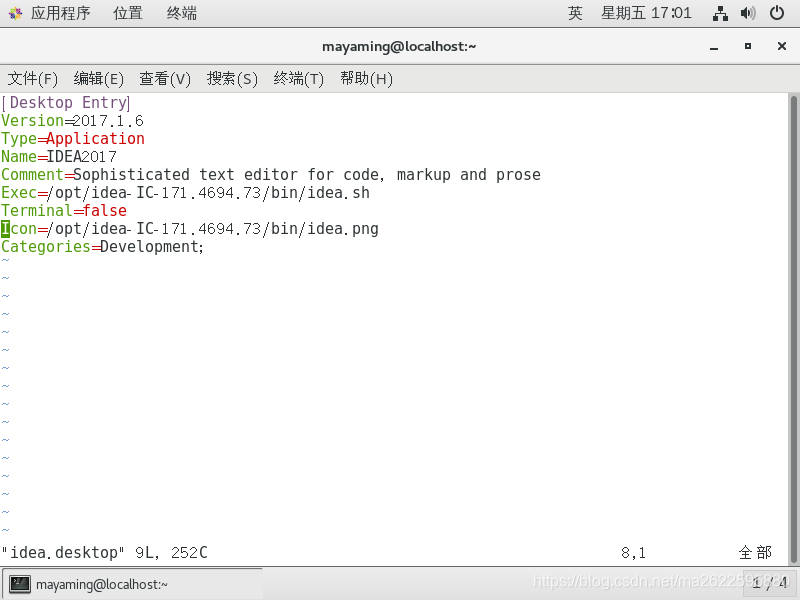Image resolution: width=800 pixels, height=600 pixels.
Task: Open the 文件(F) menu
Action: pos(33,79)
